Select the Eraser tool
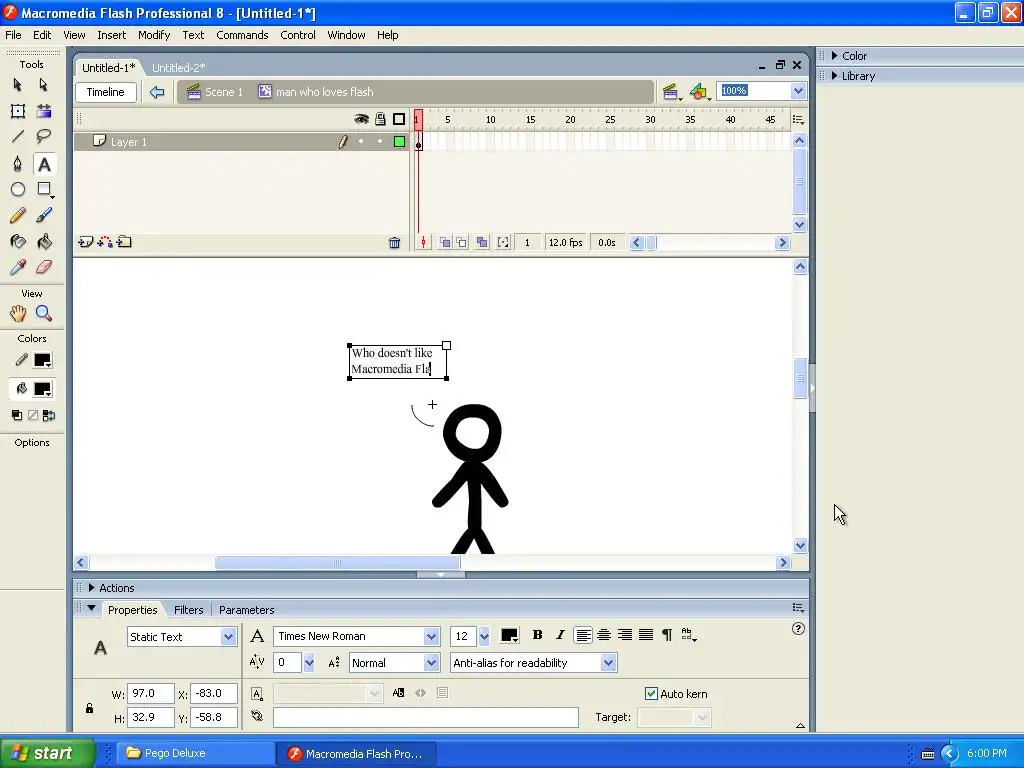 coord(44,267)
